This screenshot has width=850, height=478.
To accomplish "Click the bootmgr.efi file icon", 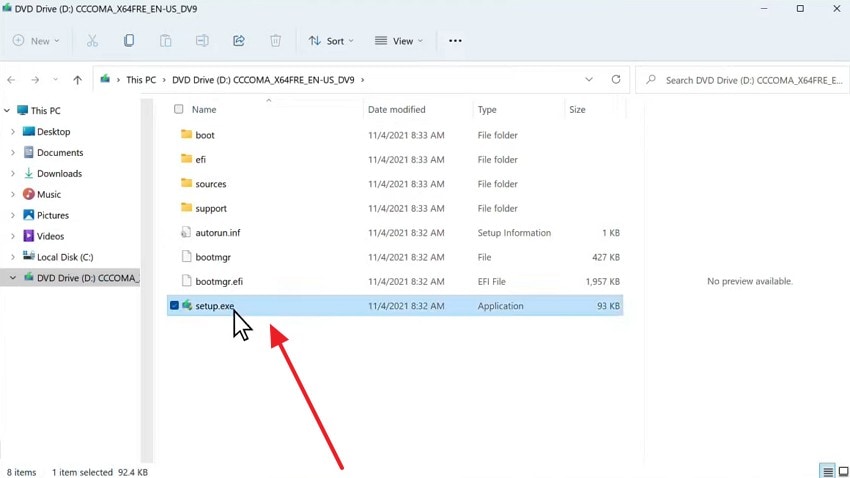I will click(186, 281).
